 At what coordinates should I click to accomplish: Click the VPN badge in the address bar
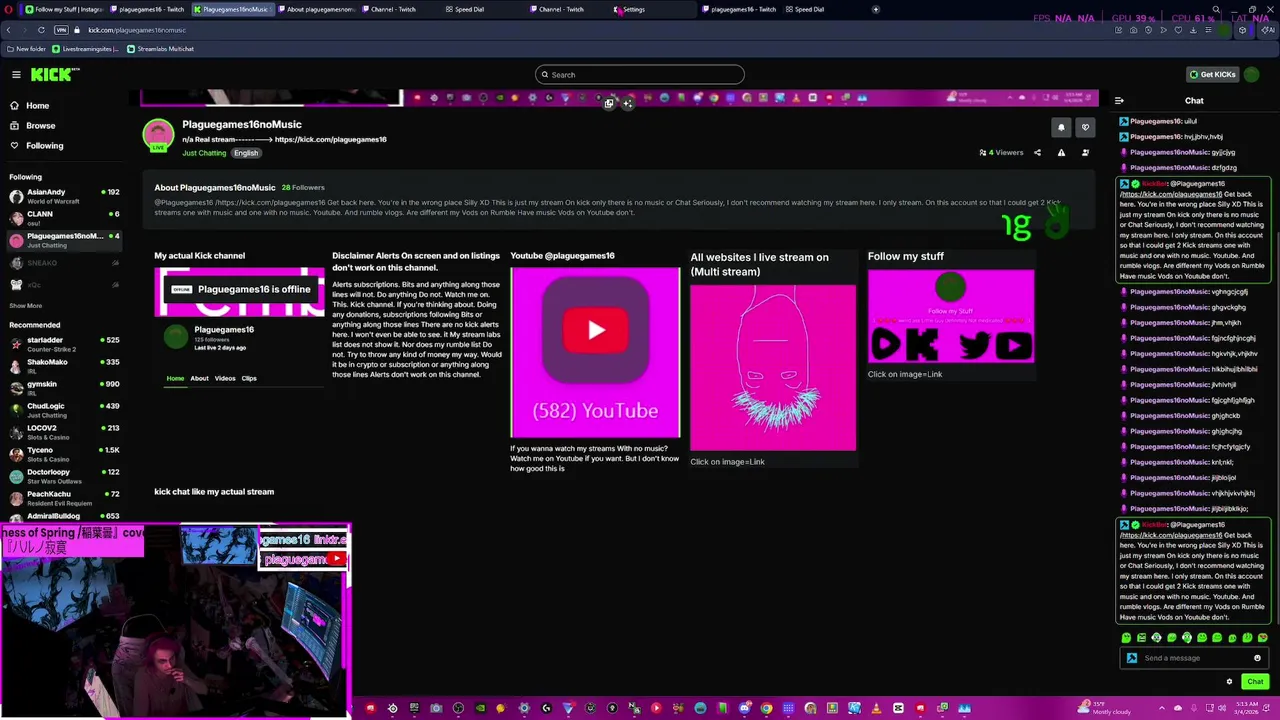coord(61,30)
